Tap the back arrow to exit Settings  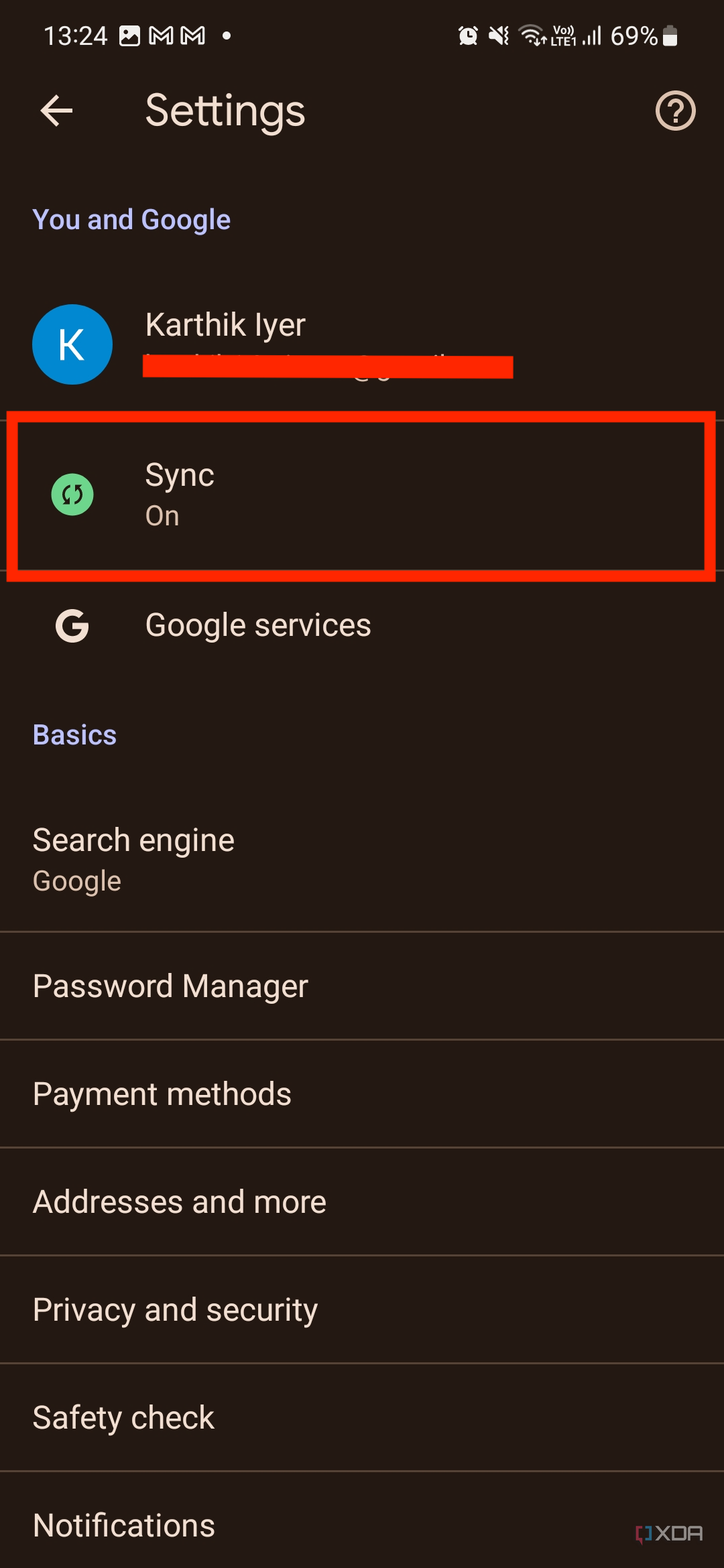click(57, 110)
